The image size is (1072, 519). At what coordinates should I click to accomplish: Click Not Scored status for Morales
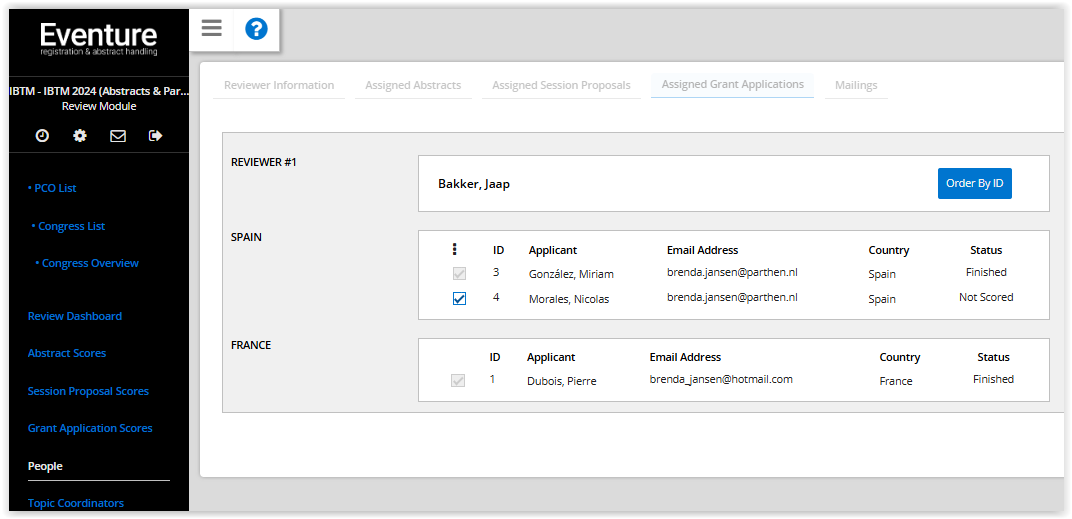coord(986,297)
